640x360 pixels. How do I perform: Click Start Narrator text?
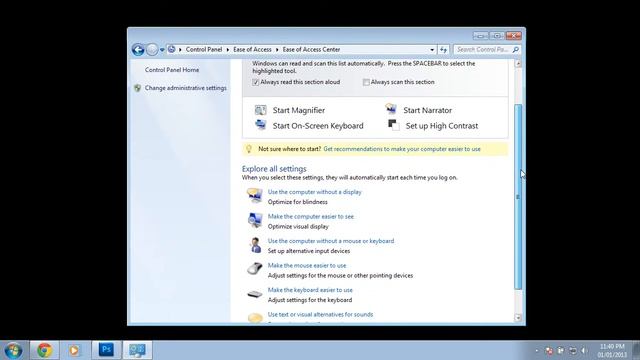(427, 110)
